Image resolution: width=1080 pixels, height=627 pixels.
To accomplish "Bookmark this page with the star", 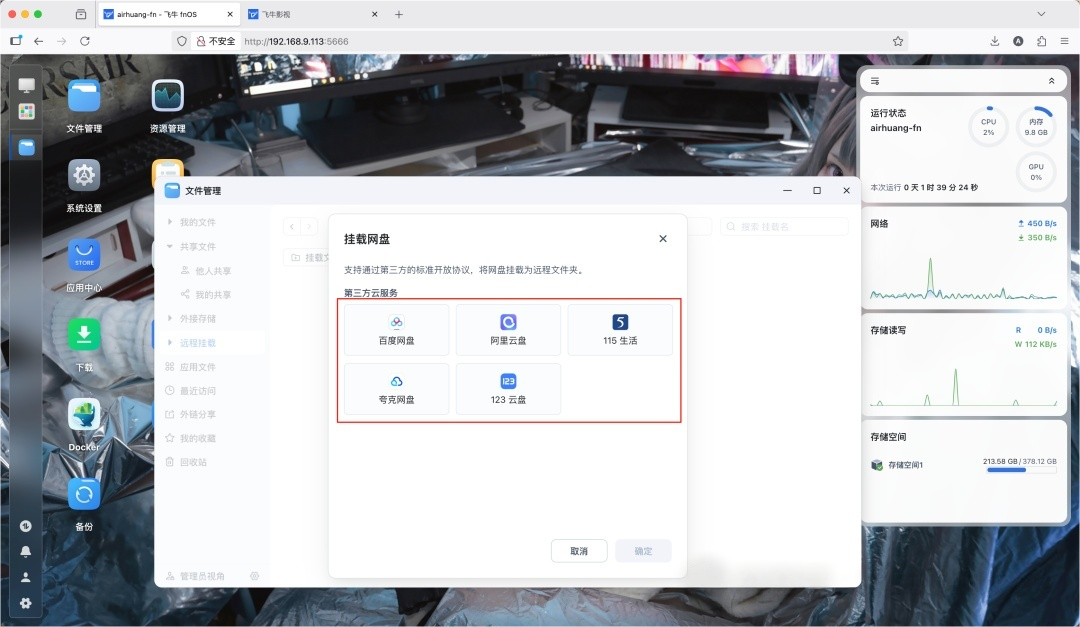I will [897, 41].
